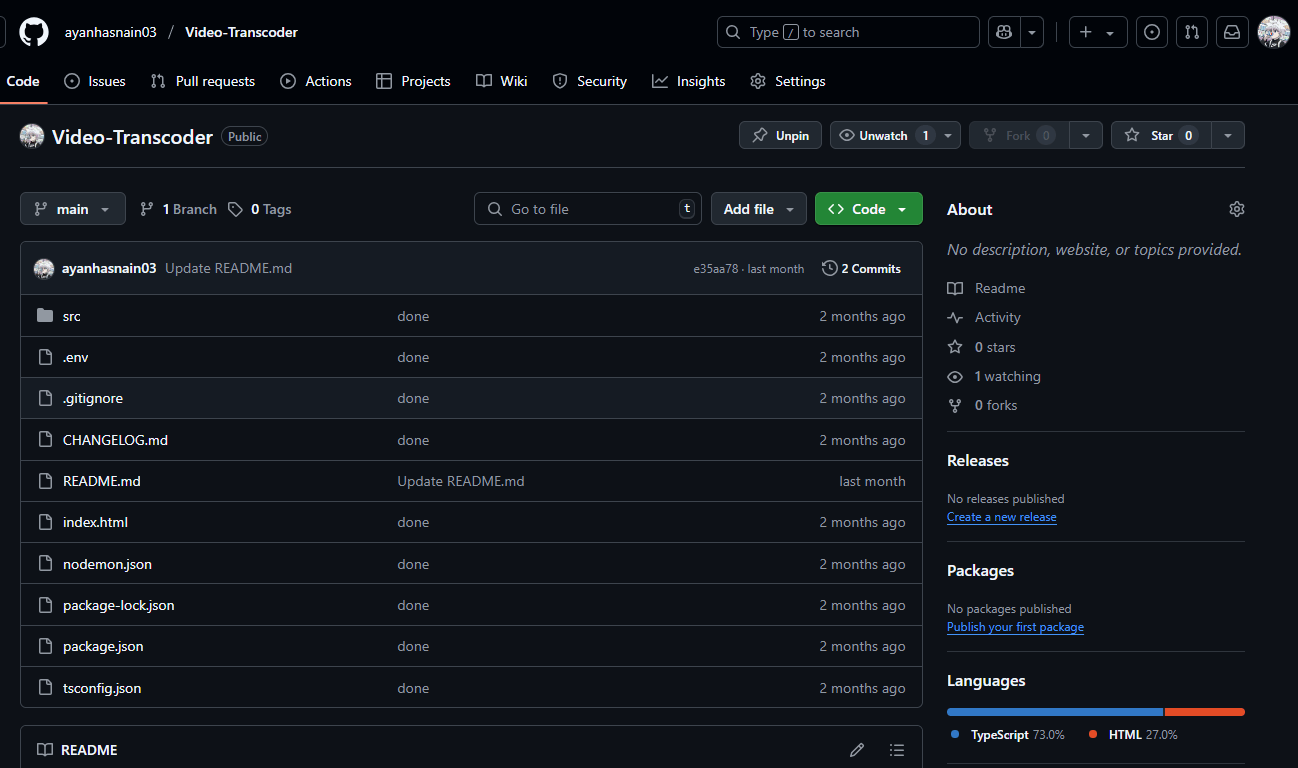Switch to the Security tab

click(x=590, y=81)
